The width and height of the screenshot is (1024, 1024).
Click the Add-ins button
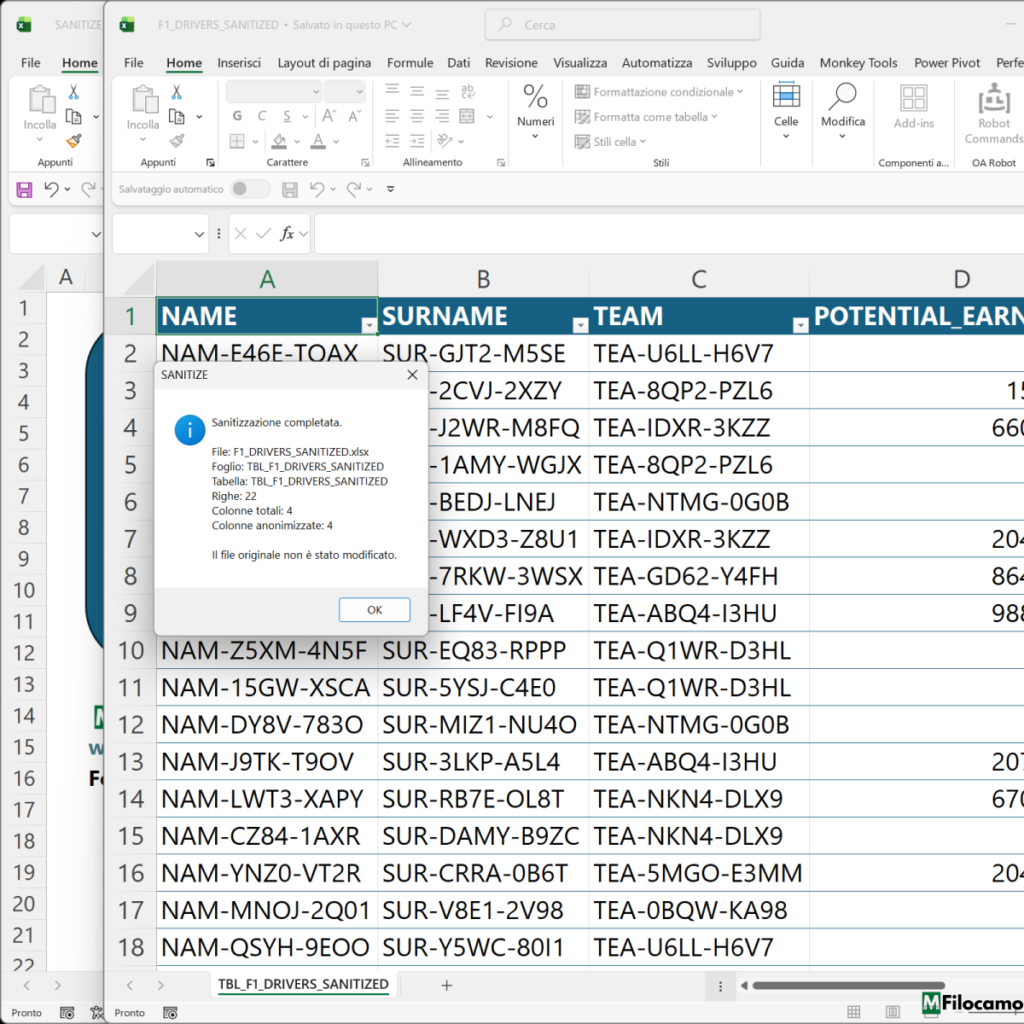[914, 108]
